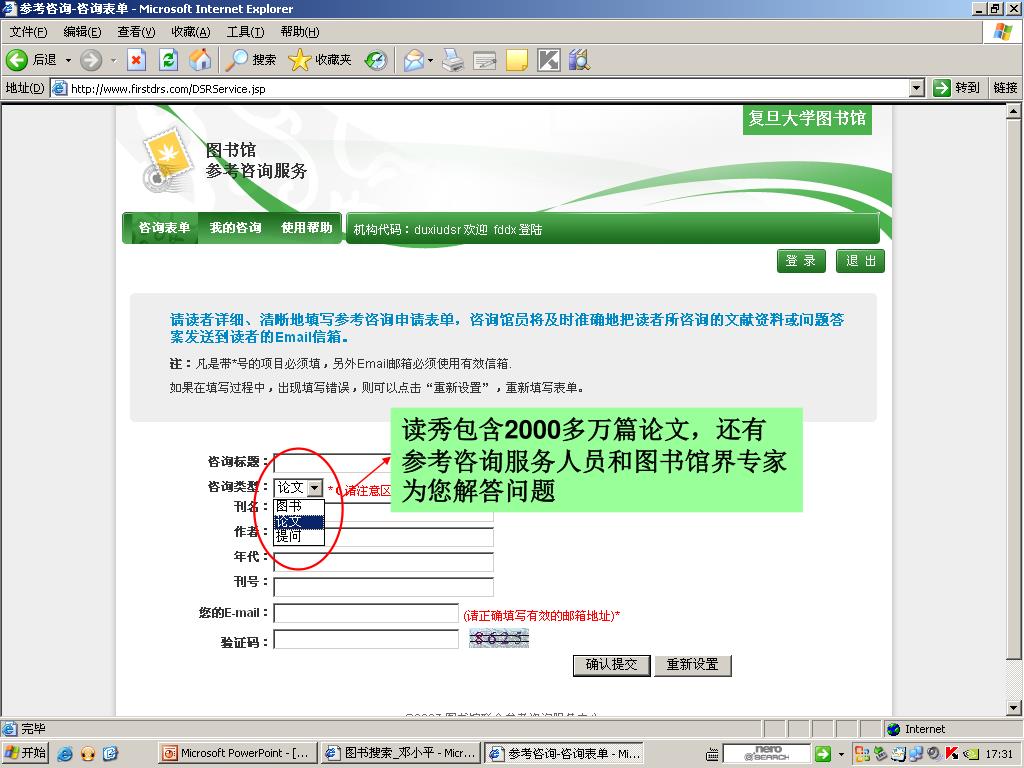Switch to the 咨询表单 tab
The image size is (1024, 768).
(x=163, y=228)
